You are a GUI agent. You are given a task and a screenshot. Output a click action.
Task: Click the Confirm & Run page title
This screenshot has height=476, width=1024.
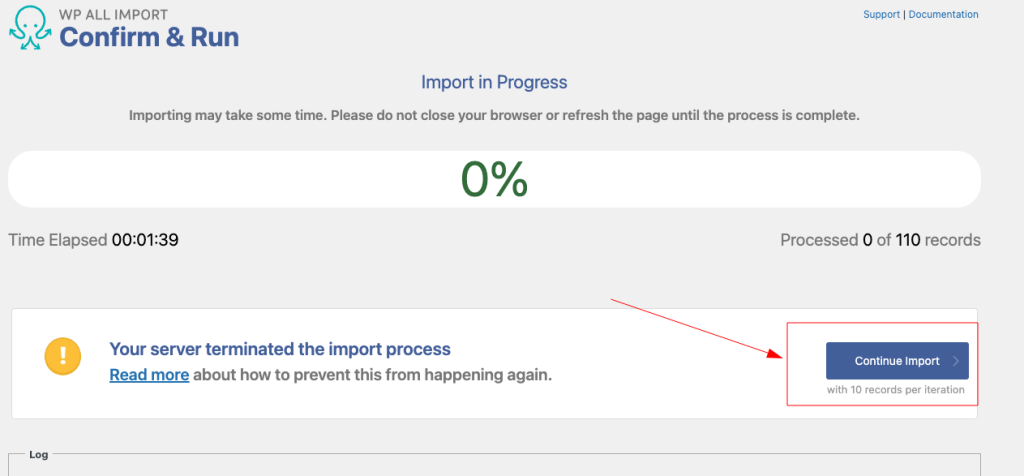click(x=149, y=38)
